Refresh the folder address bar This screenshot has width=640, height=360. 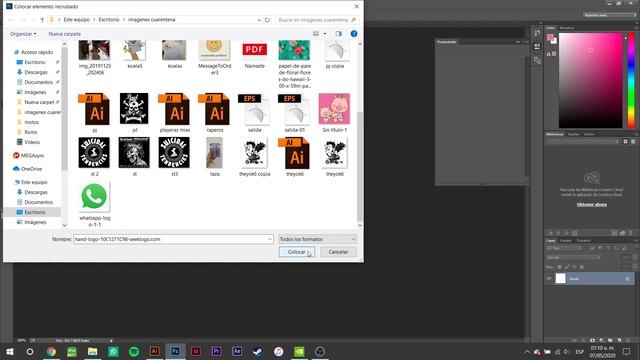[x=267, y=20]
